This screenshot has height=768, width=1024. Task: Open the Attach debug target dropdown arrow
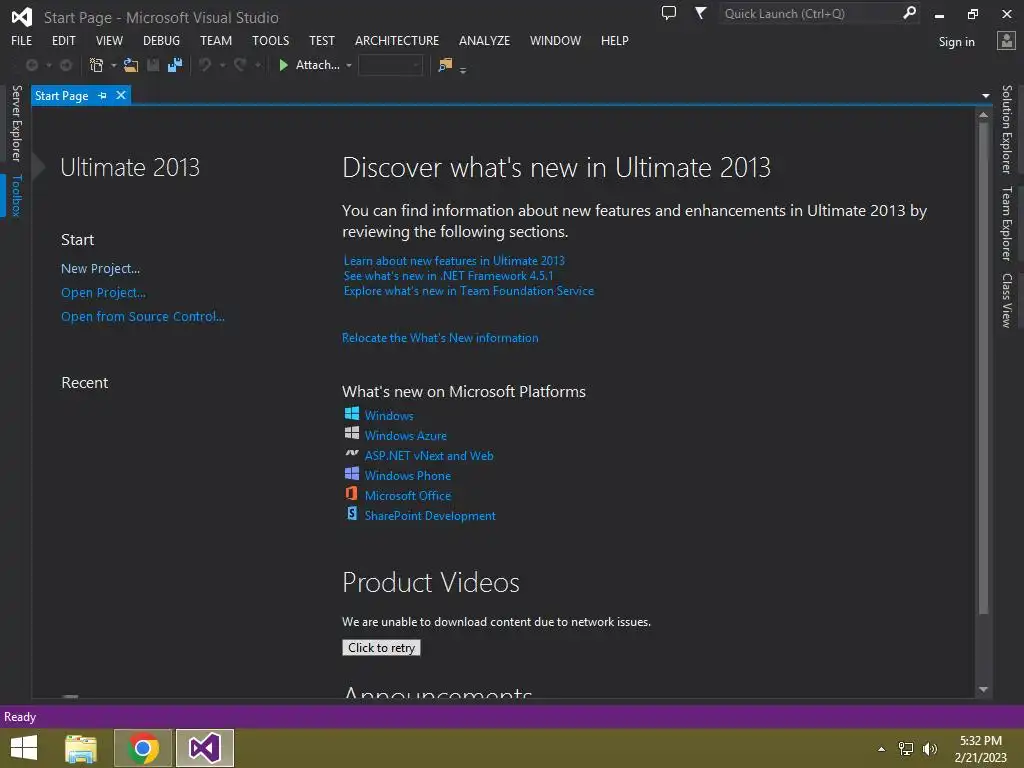tap(349, 65)
